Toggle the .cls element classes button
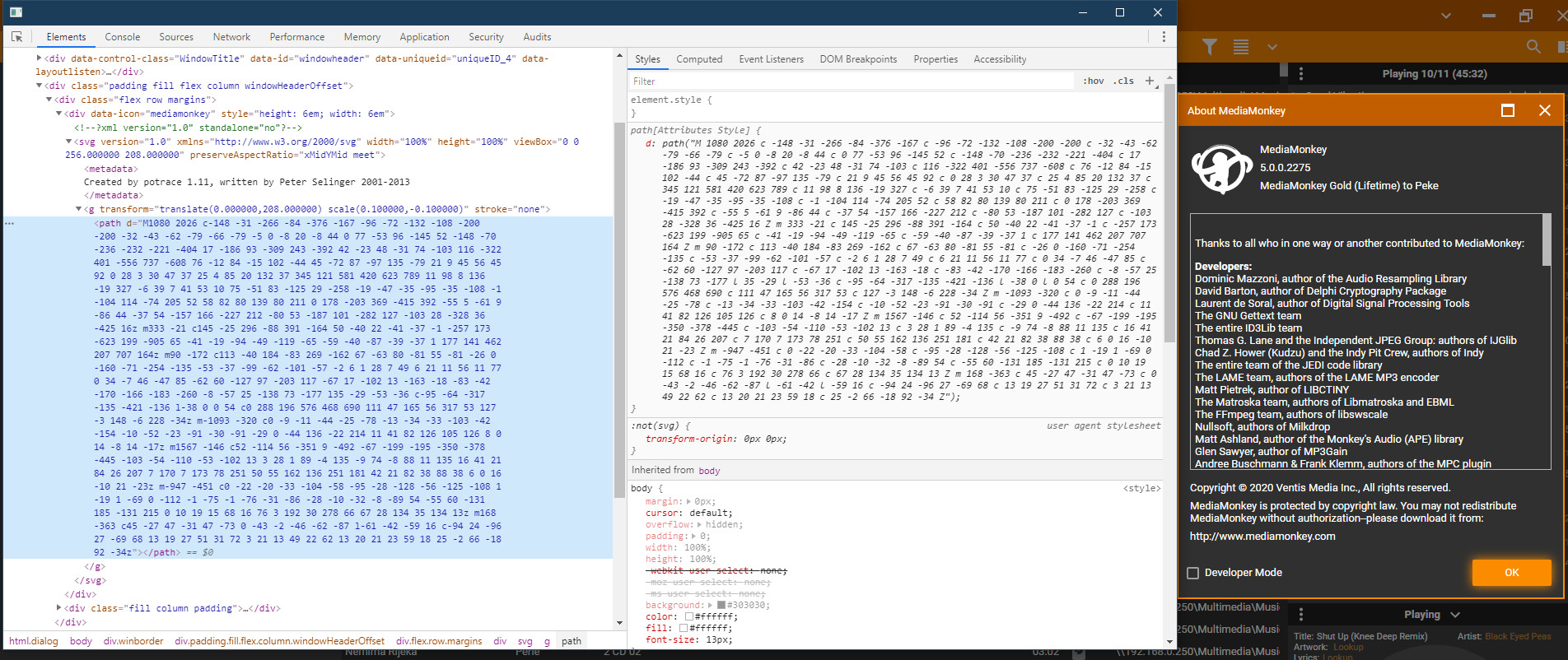The image size is (1568, 660). [1124, 81]
